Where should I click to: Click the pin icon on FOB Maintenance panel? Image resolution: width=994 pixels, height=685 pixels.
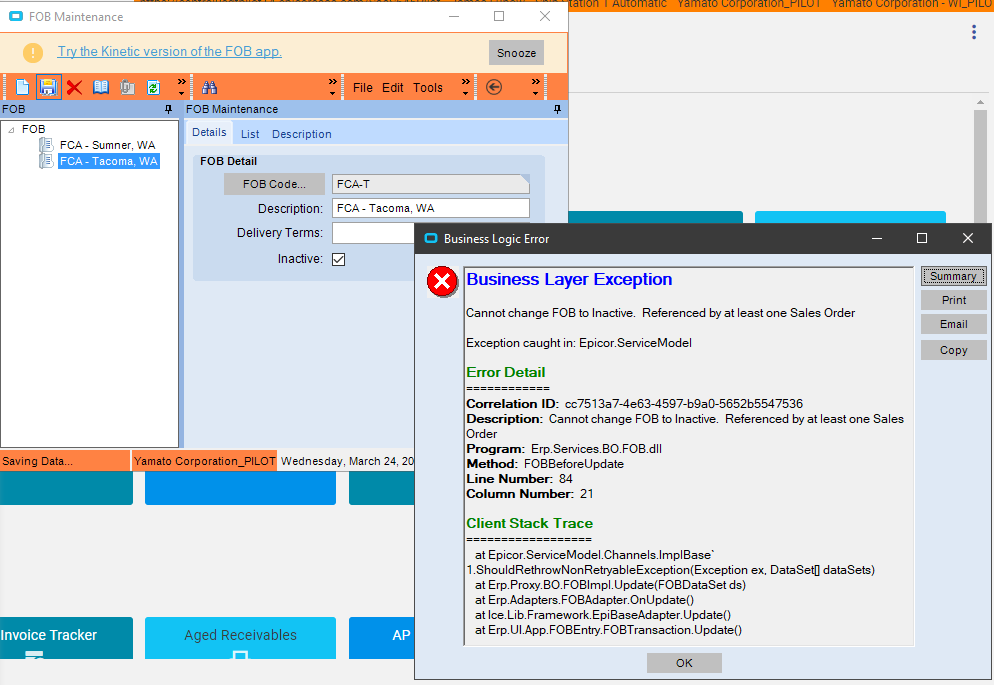tap(557, 109)
